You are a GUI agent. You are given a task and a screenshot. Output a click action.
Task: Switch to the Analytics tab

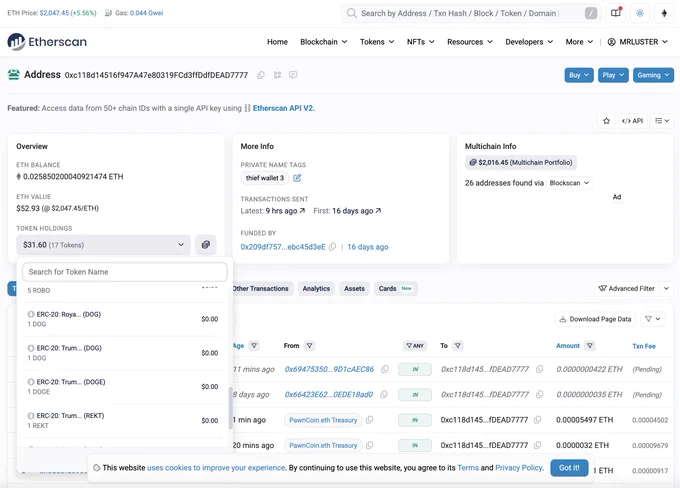[x=316, y=288]
